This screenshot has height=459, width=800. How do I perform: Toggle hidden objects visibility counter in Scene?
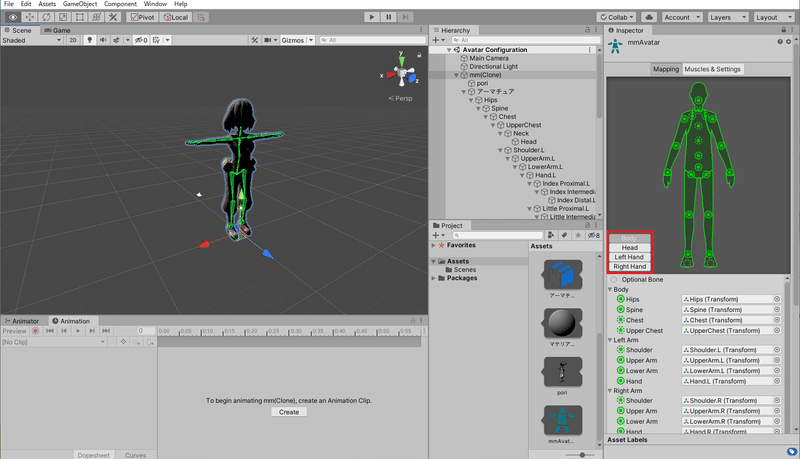(141, 40)
